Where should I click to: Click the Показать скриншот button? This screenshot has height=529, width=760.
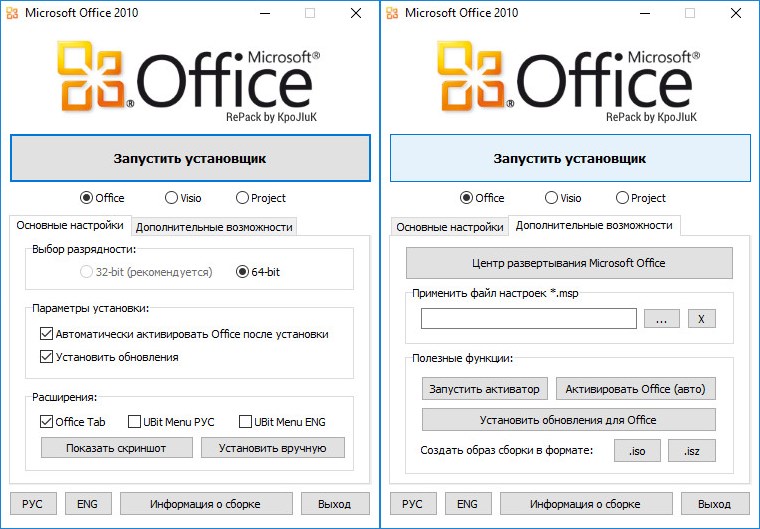click(116, 447)
